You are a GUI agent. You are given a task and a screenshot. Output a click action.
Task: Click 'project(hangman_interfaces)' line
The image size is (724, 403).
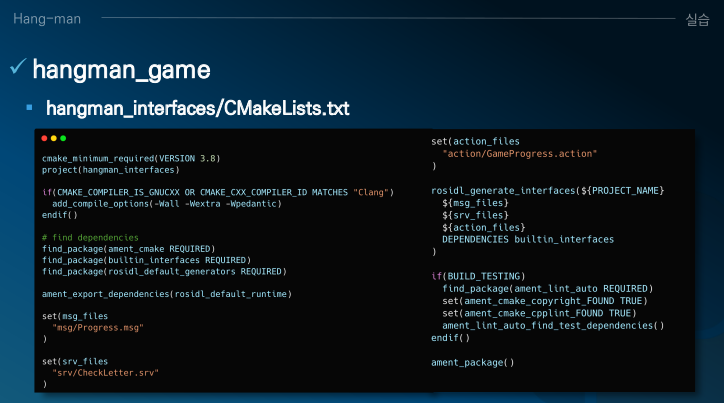pyautogui.click(x=111, y=170)
